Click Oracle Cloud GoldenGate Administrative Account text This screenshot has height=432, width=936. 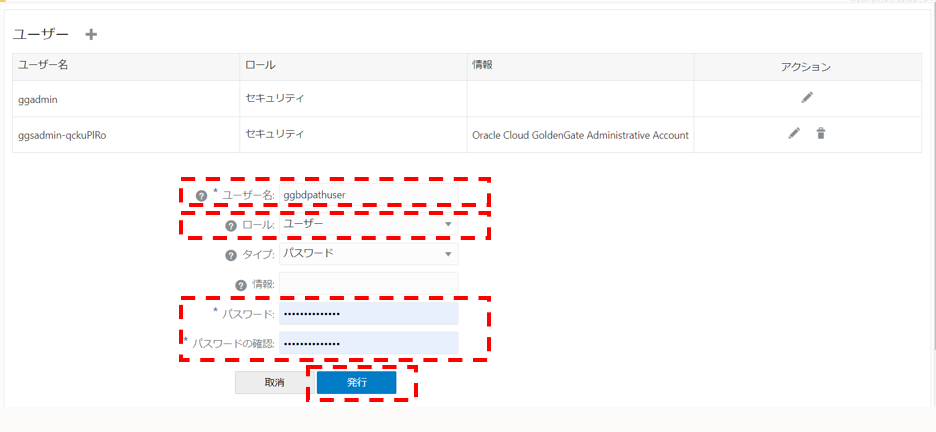[580, 135]
